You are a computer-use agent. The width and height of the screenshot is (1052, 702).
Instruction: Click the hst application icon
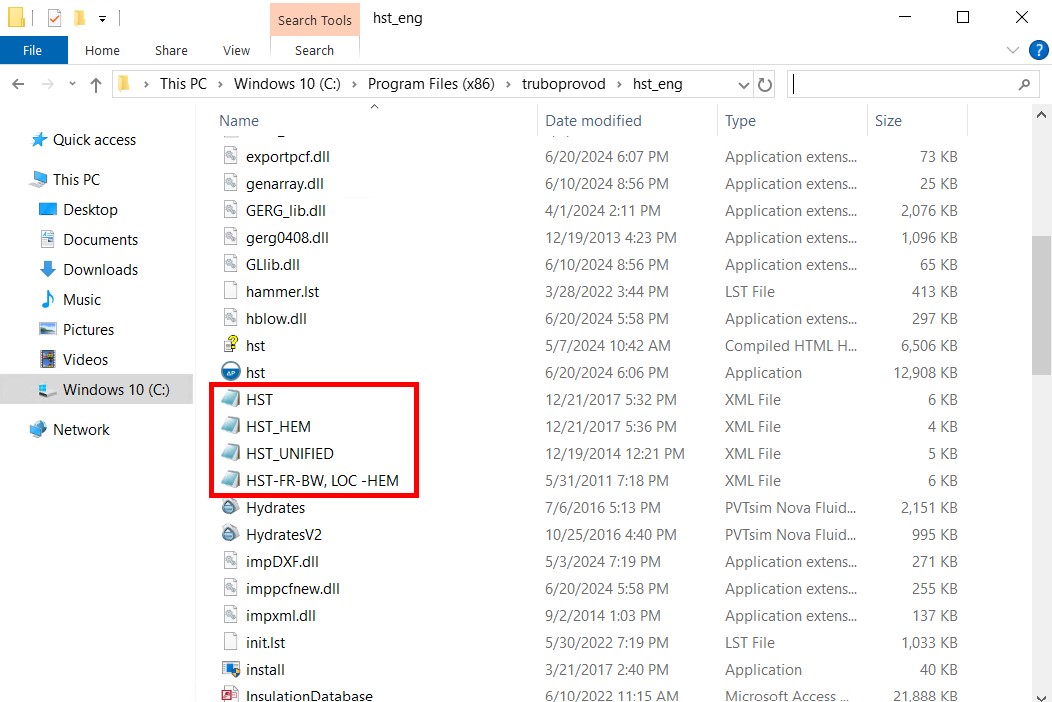pos(230,373)
